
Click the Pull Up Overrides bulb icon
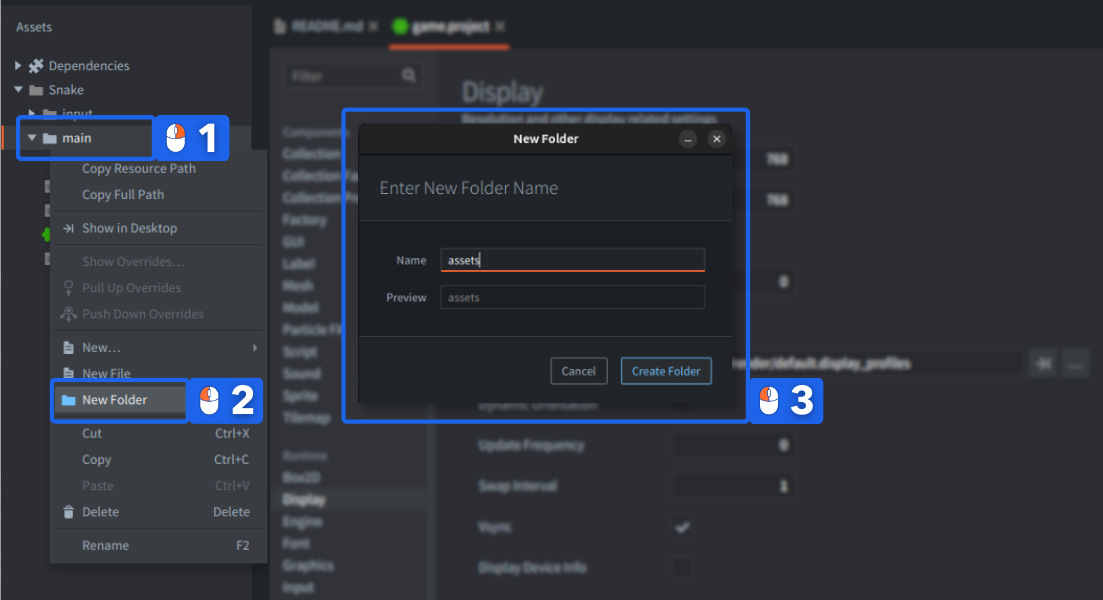[x=66, y=287]
